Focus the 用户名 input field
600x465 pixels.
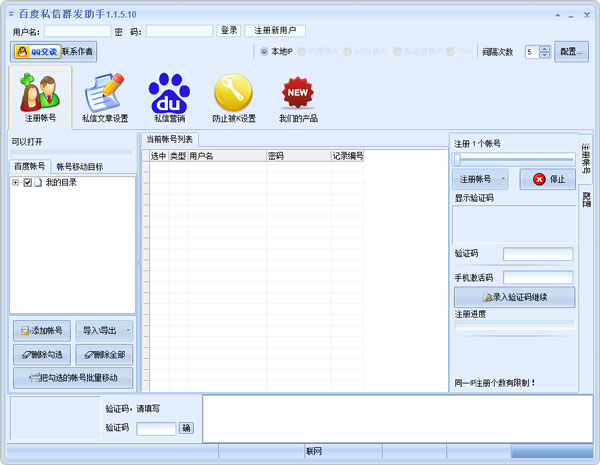(77, 31)
